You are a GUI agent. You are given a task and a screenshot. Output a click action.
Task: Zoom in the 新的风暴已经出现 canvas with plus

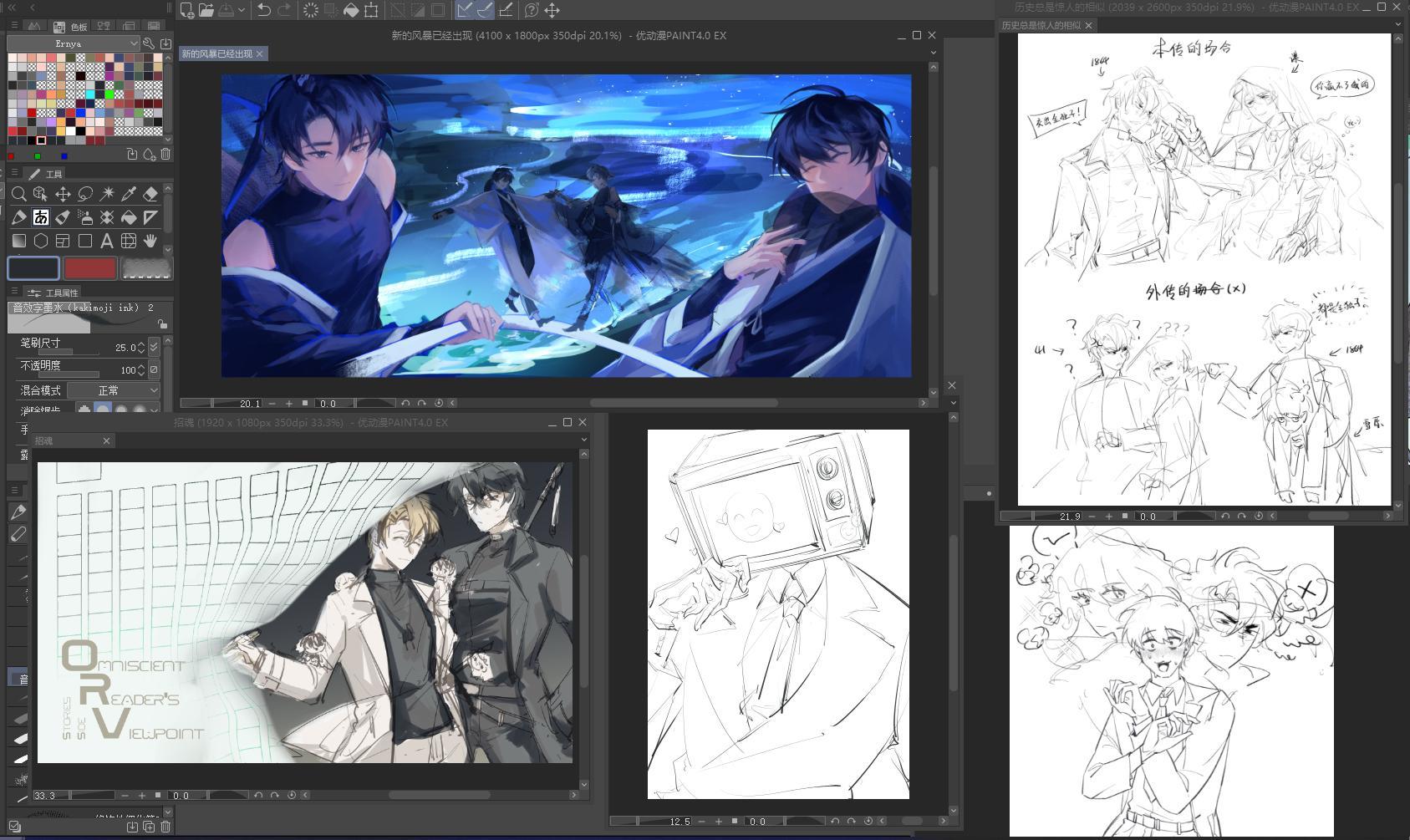(289, 403)
